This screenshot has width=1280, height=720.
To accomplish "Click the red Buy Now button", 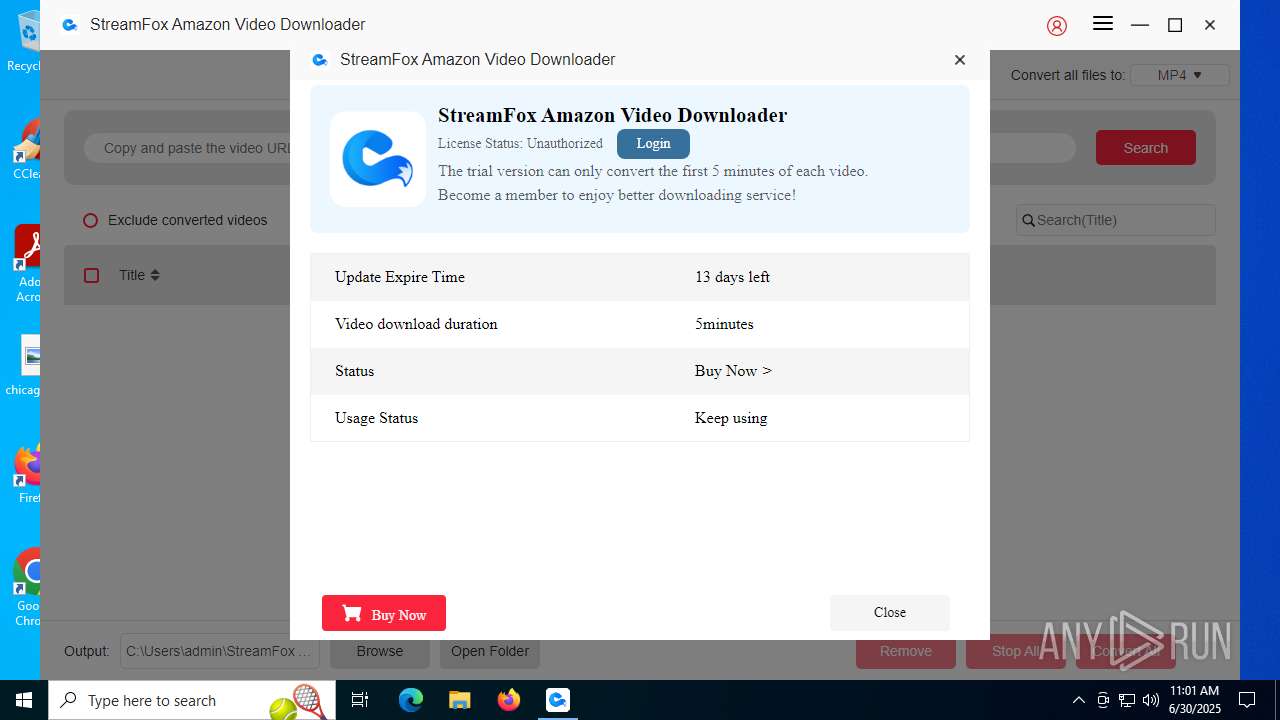I will point(384,613).
